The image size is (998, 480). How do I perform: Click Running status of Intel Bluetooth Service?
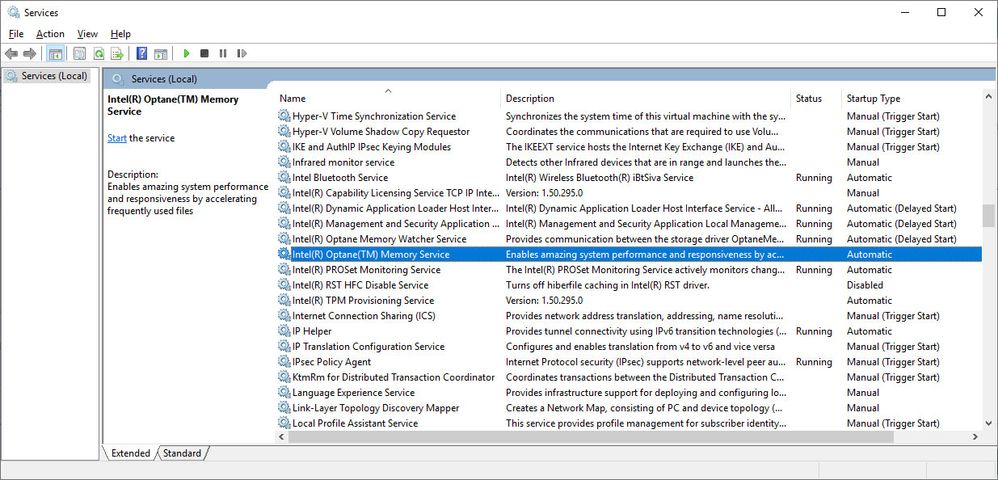(814, 177)
